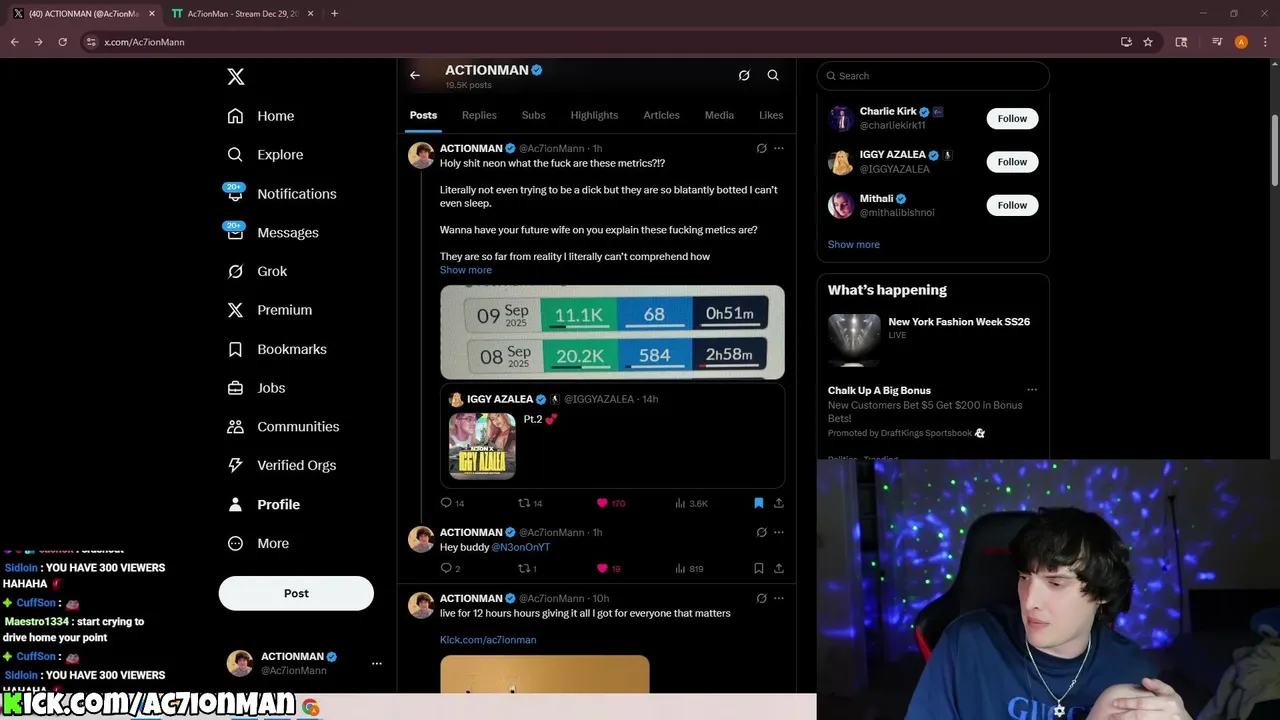Bookmark the Hey buddy post
Viewport: 1280px width, 720px height.
[x=758, y=568]
